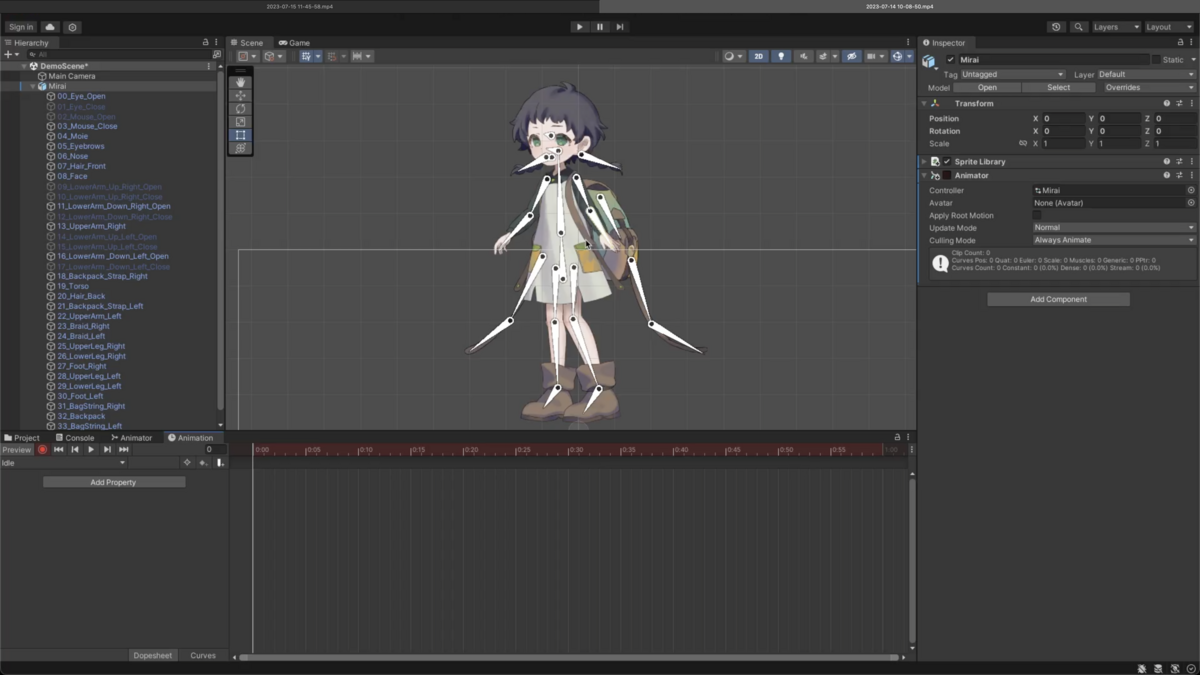Toggle Sprite Library component enabled checkbox

coord(947,162)
